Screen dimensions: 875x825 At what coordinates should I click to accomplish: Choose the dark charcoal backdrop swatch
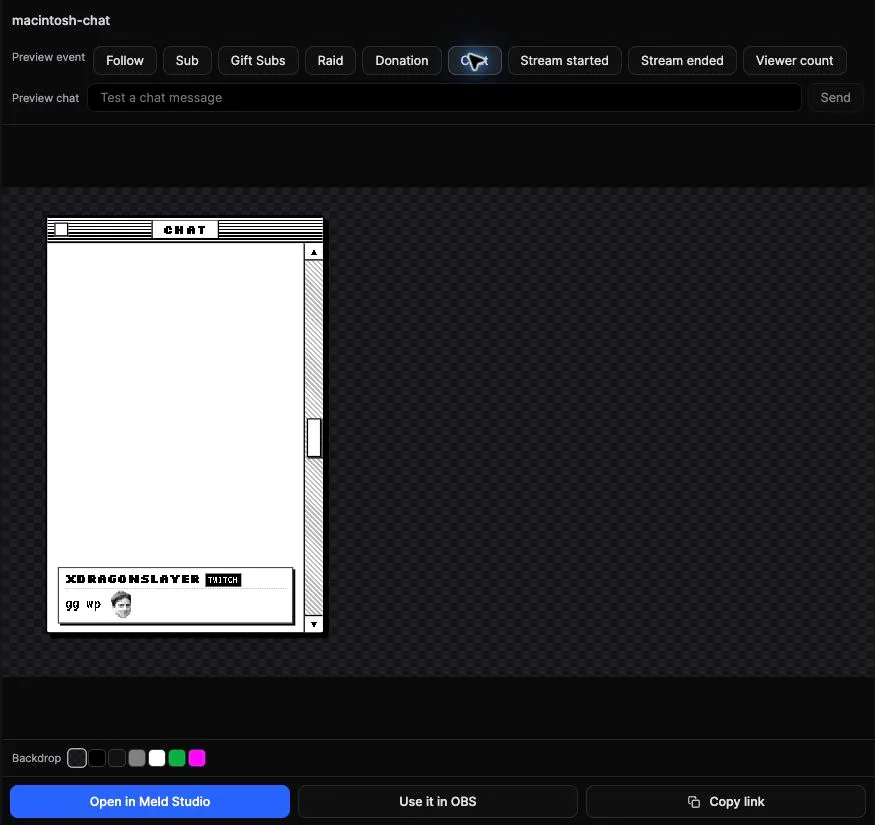pyautogui.click(x=117, y=758)
